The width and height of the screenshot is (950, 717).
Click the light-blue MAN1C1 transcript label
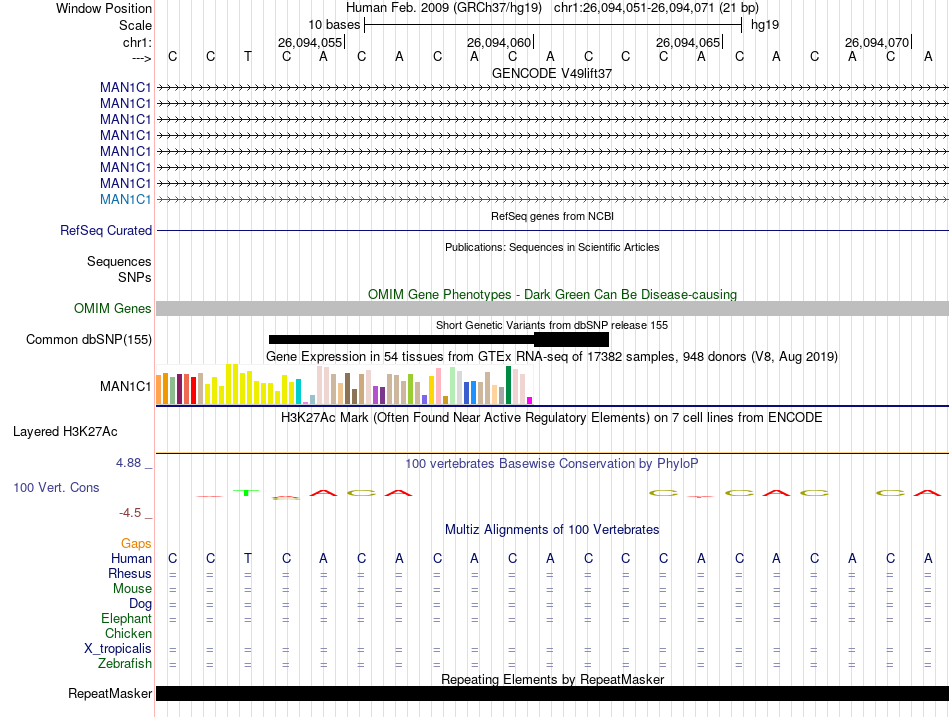125,199
